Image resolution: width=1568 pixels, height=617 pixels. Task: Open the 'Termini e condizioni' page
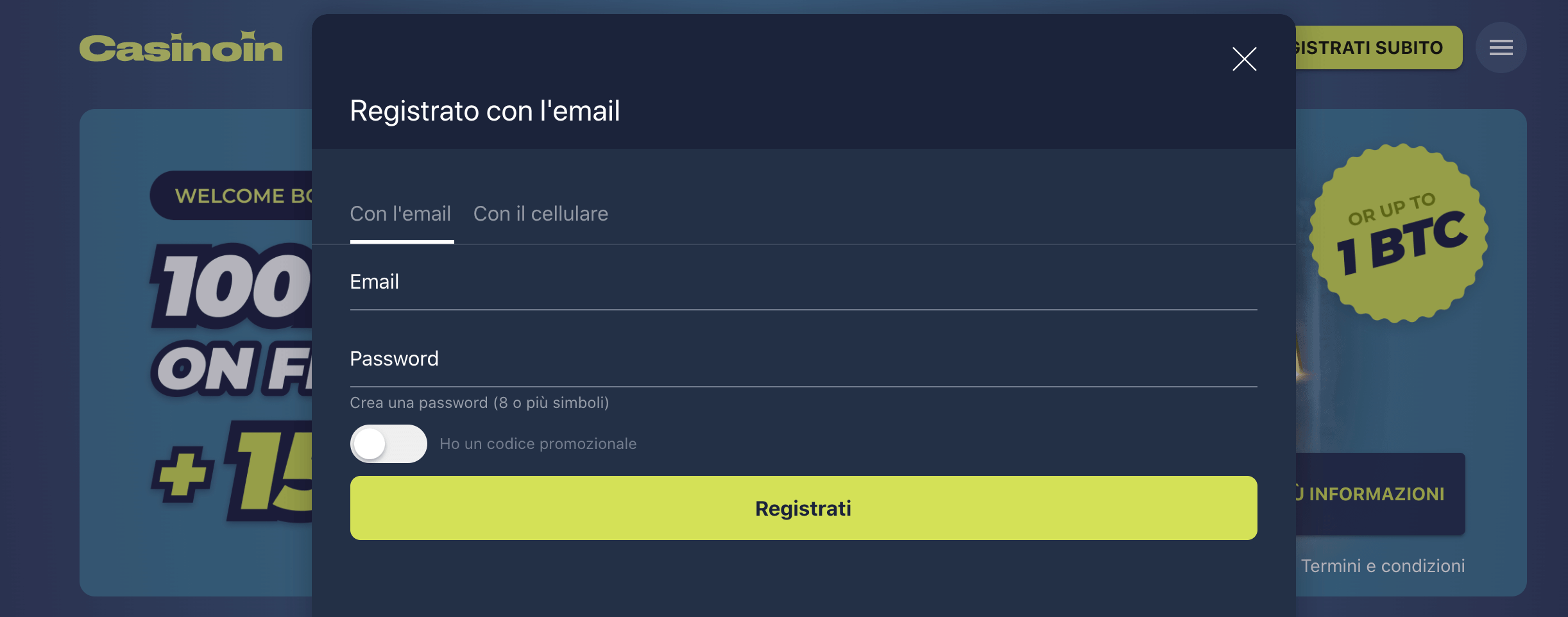1383,566
